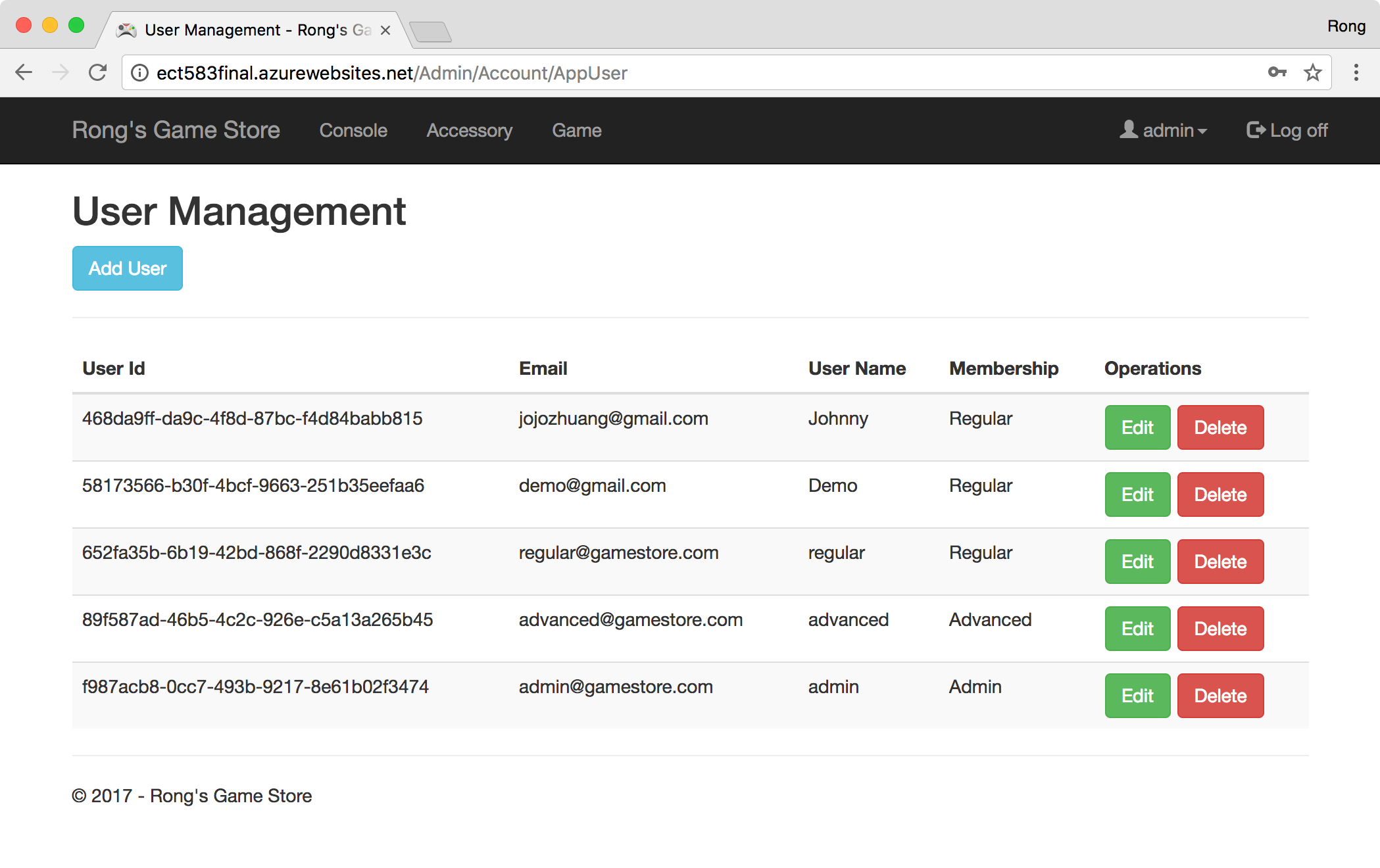Select user id f987acb8-0cc7-493b-9217-8e61b02f3474
Screen dimensions: 1380x868
(x=255, y=687)
